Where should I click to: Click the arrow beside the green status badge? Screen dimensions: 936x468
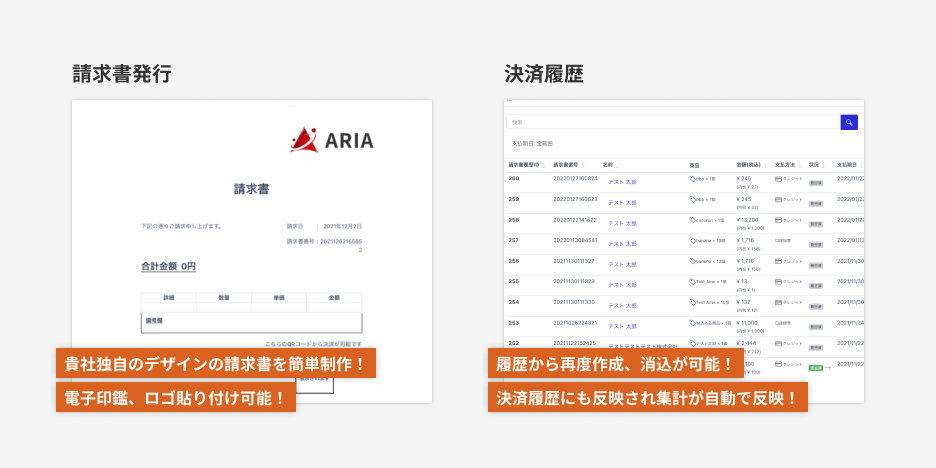828,368
